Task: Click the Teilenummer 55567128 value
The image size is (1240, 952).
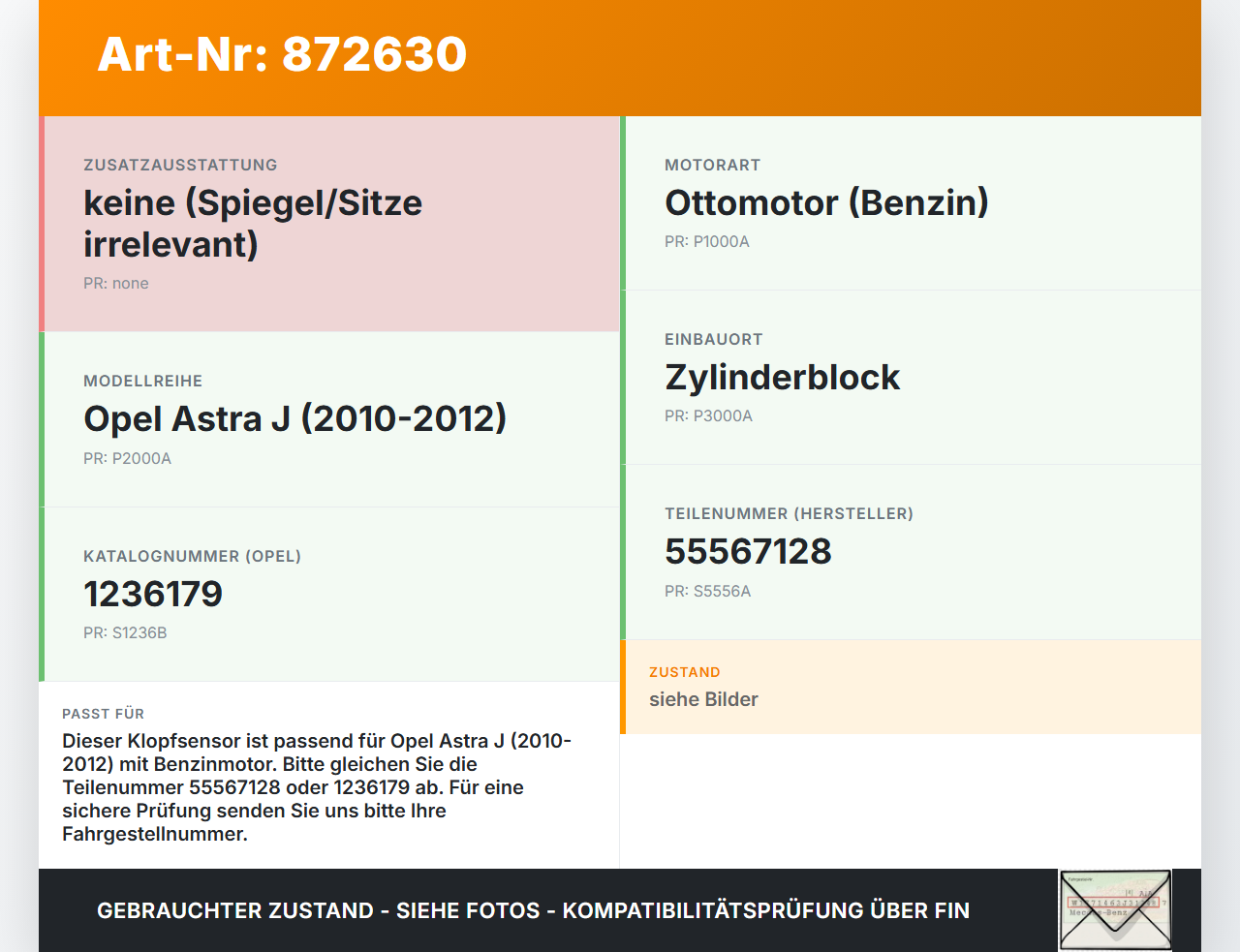Action: pos(748,551)
